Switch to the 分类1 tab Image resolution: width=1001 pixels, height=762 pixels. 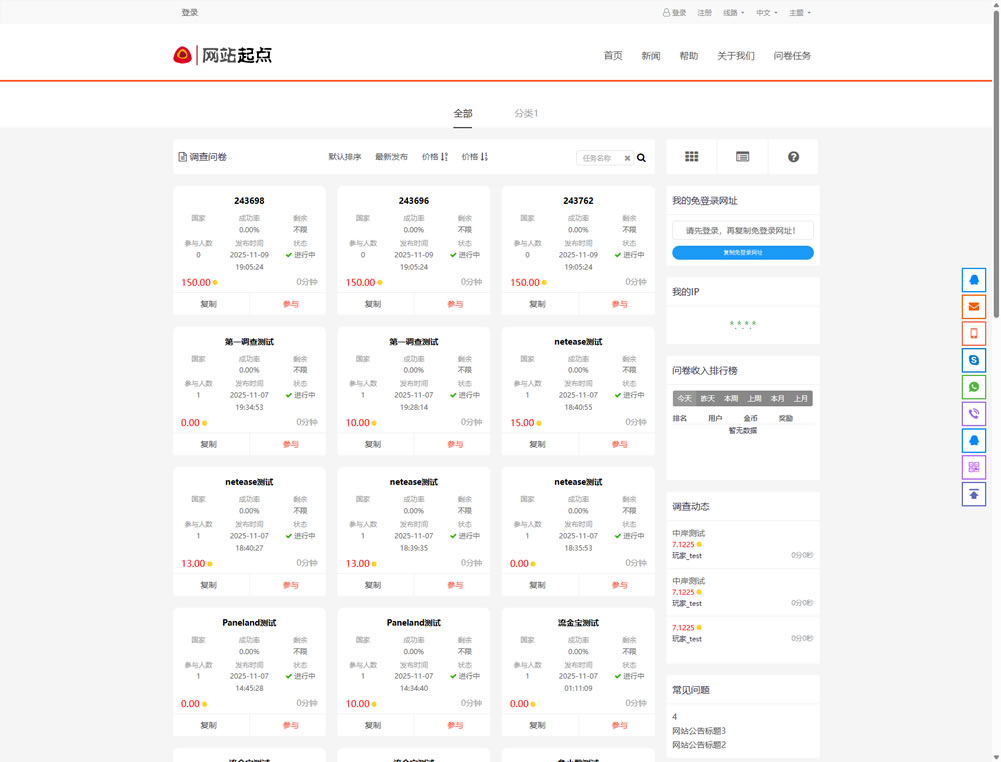pos(526,114)
